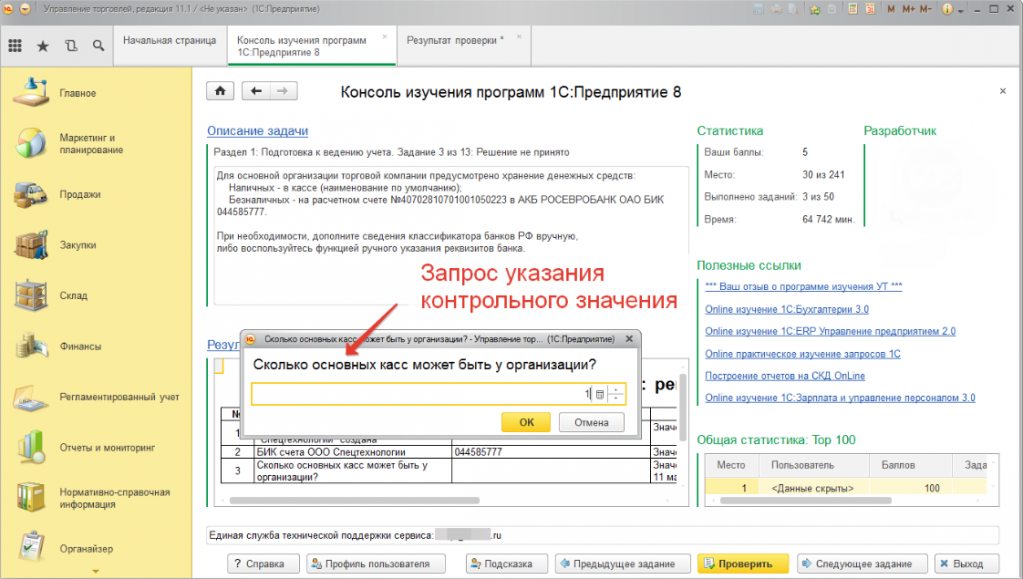Select the <Данные скрыты> row
The image size is (1023, 579).
846,488
